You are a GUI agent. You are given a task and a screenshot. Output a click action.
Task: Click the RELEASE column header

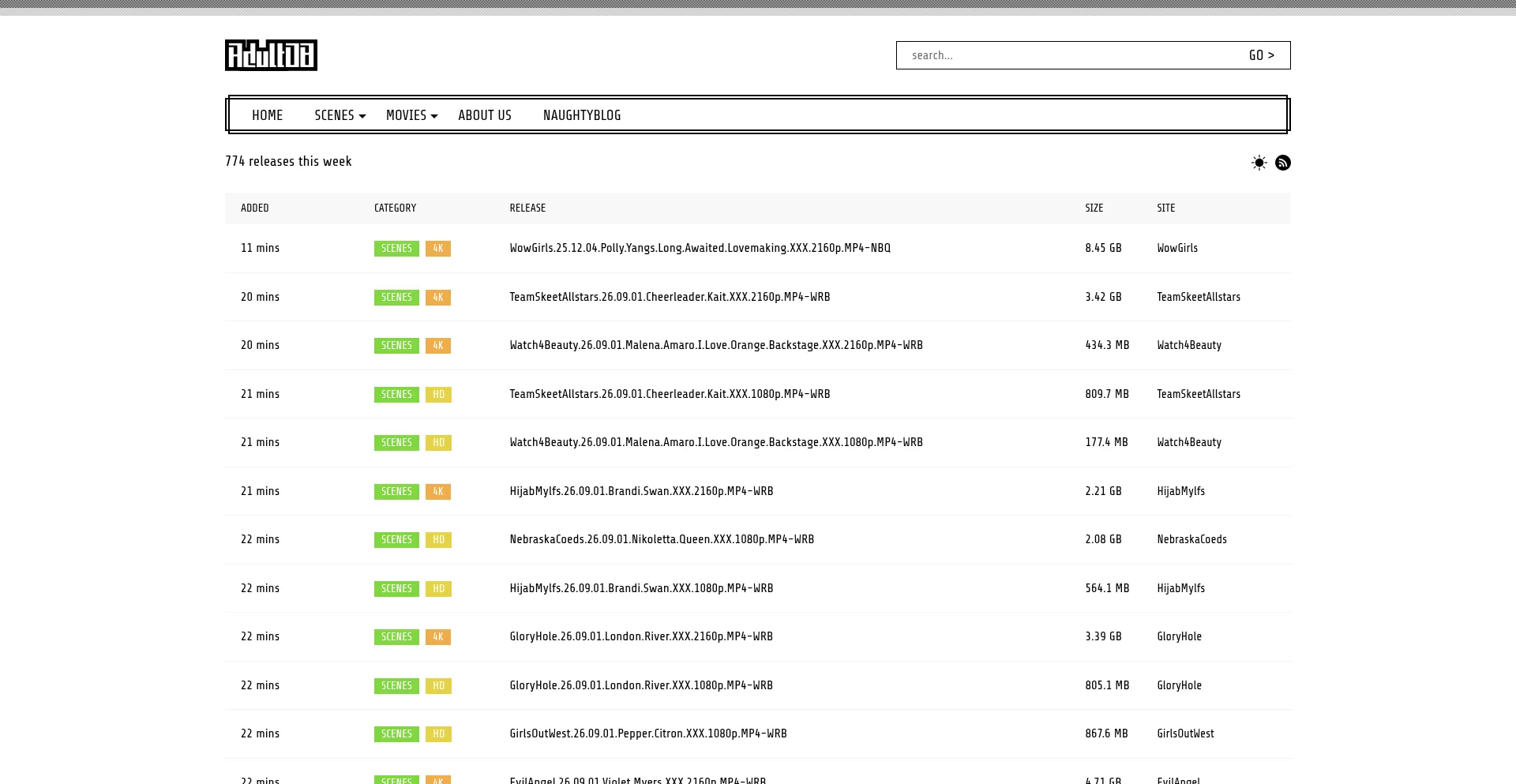527,208
